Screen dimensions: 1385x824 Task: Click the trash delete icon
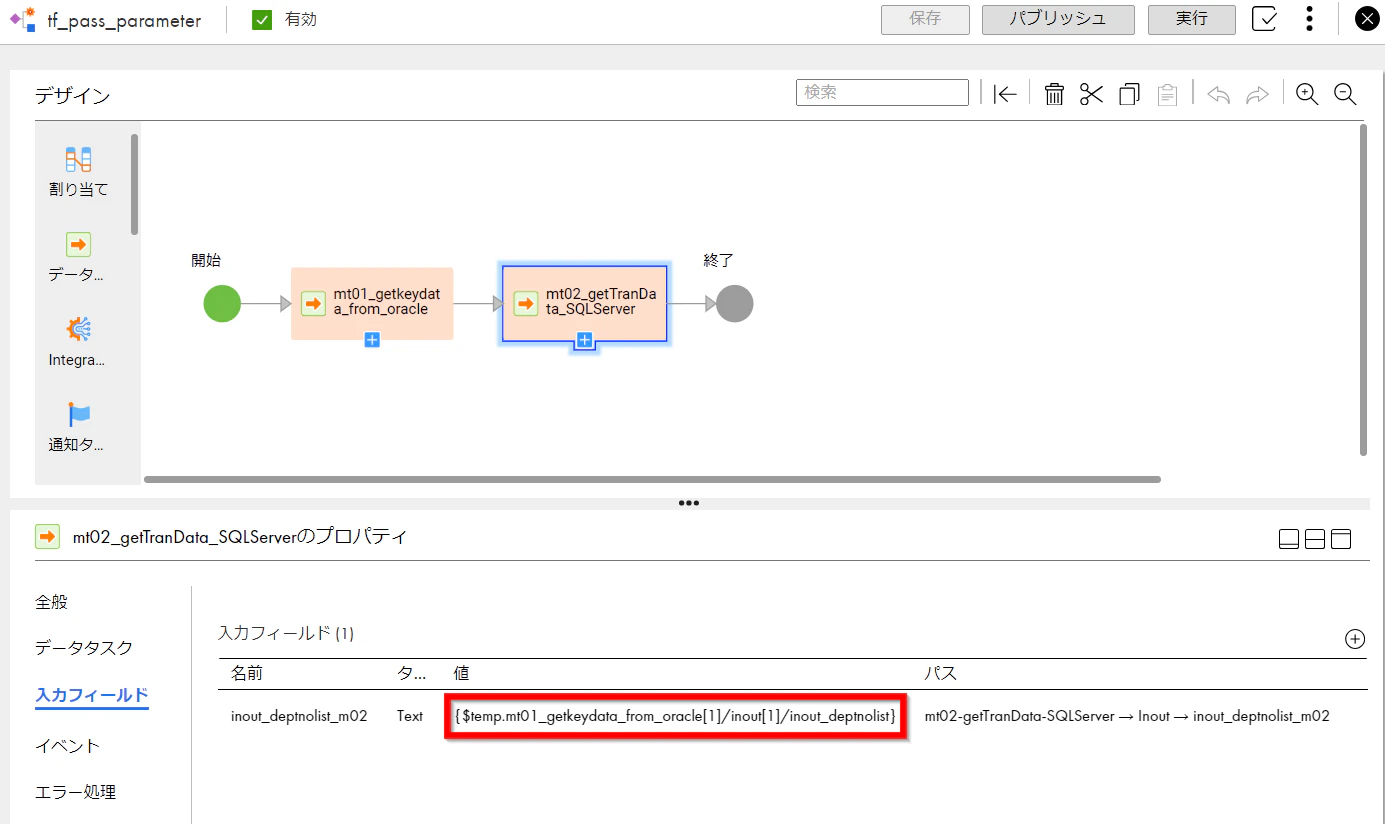pyautogui.click(x=1054, y=94)
